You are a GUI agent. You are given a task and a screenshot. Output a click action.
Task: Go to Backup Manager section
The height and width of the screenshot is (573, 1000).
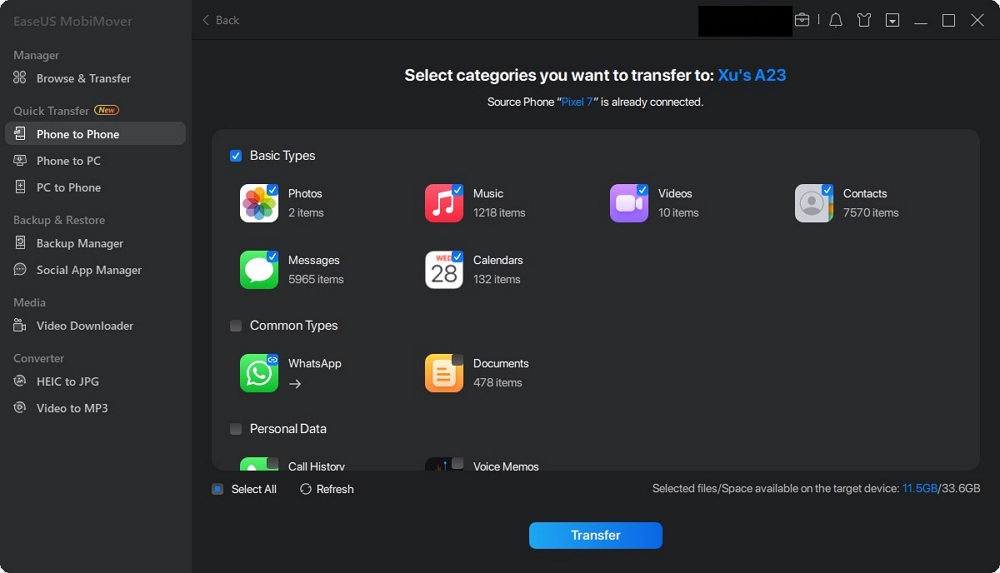pyautogui.click(x=79, y=243)
